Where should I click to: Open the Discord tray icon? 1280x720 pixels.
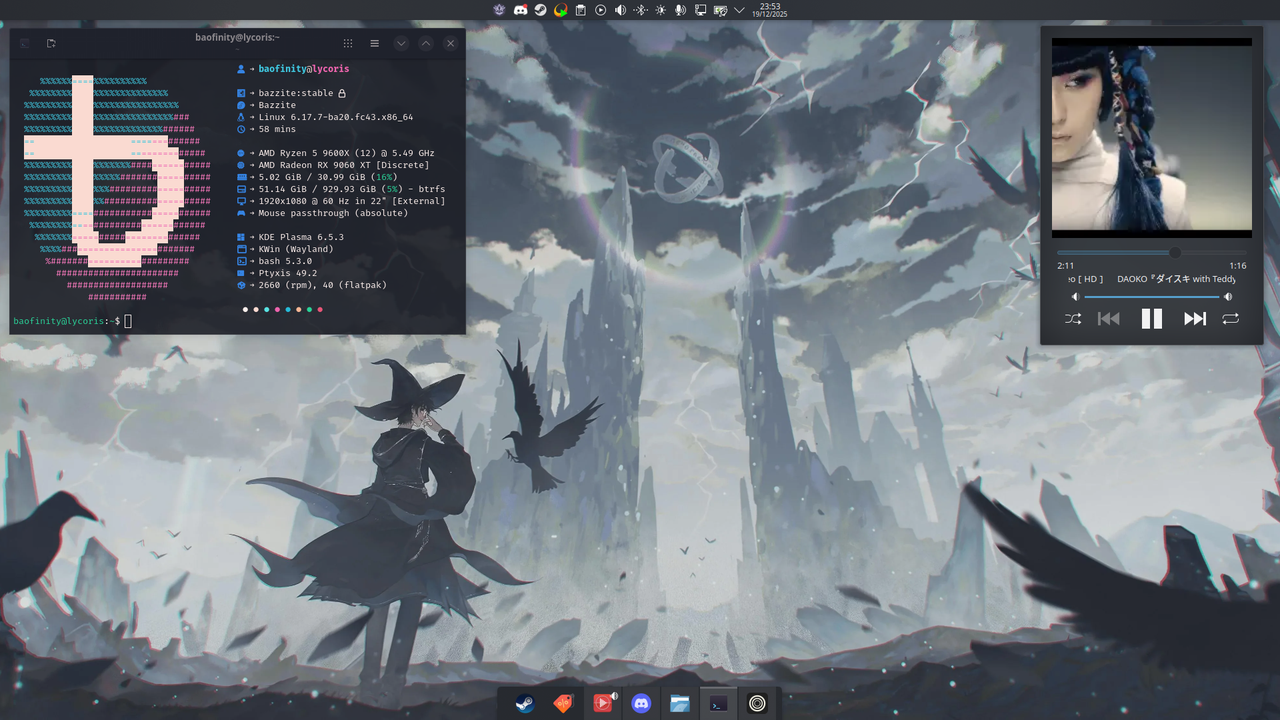519,9
